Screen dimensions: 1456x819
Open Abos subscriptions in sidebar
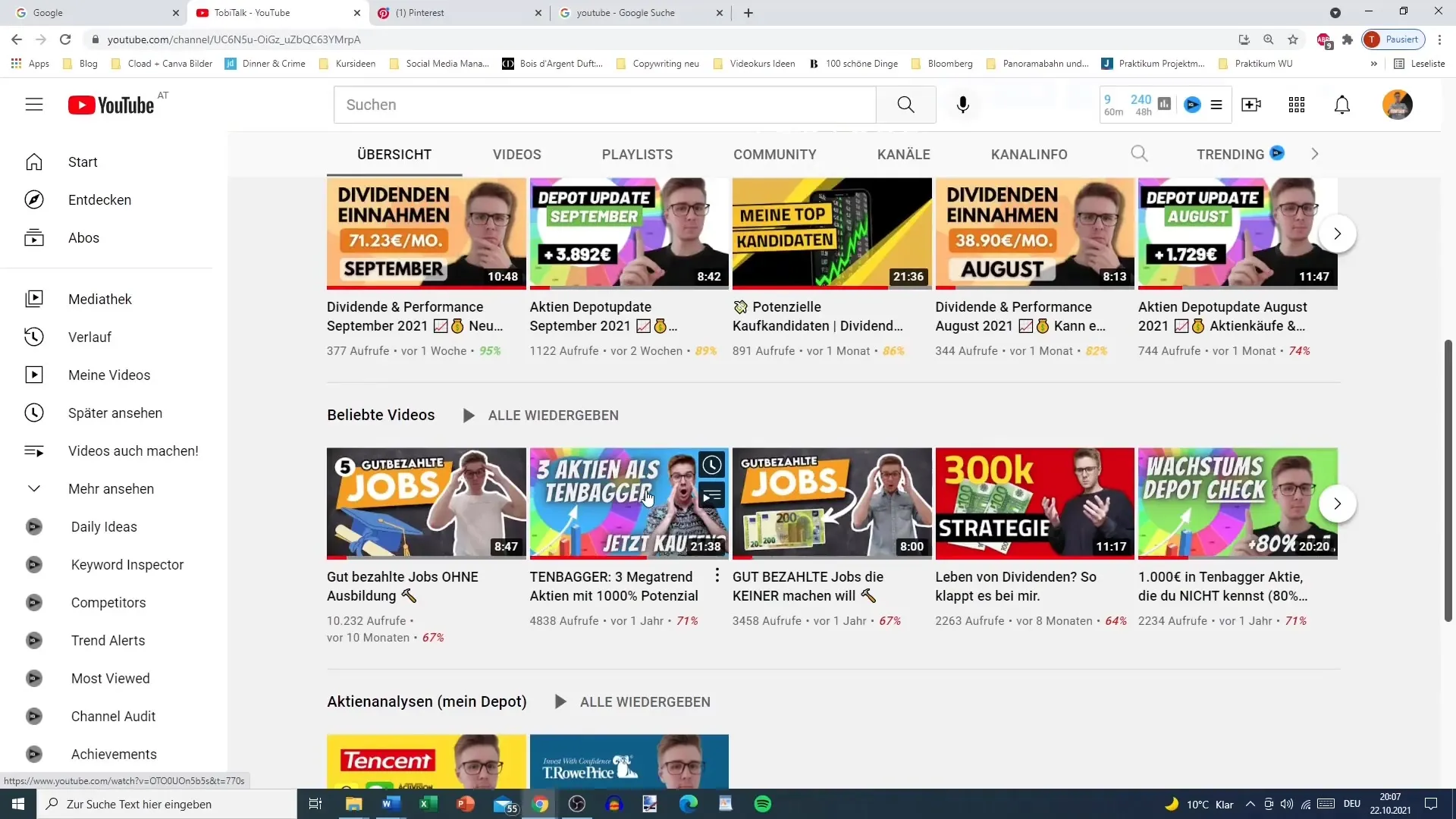click(x=83, y=237)
